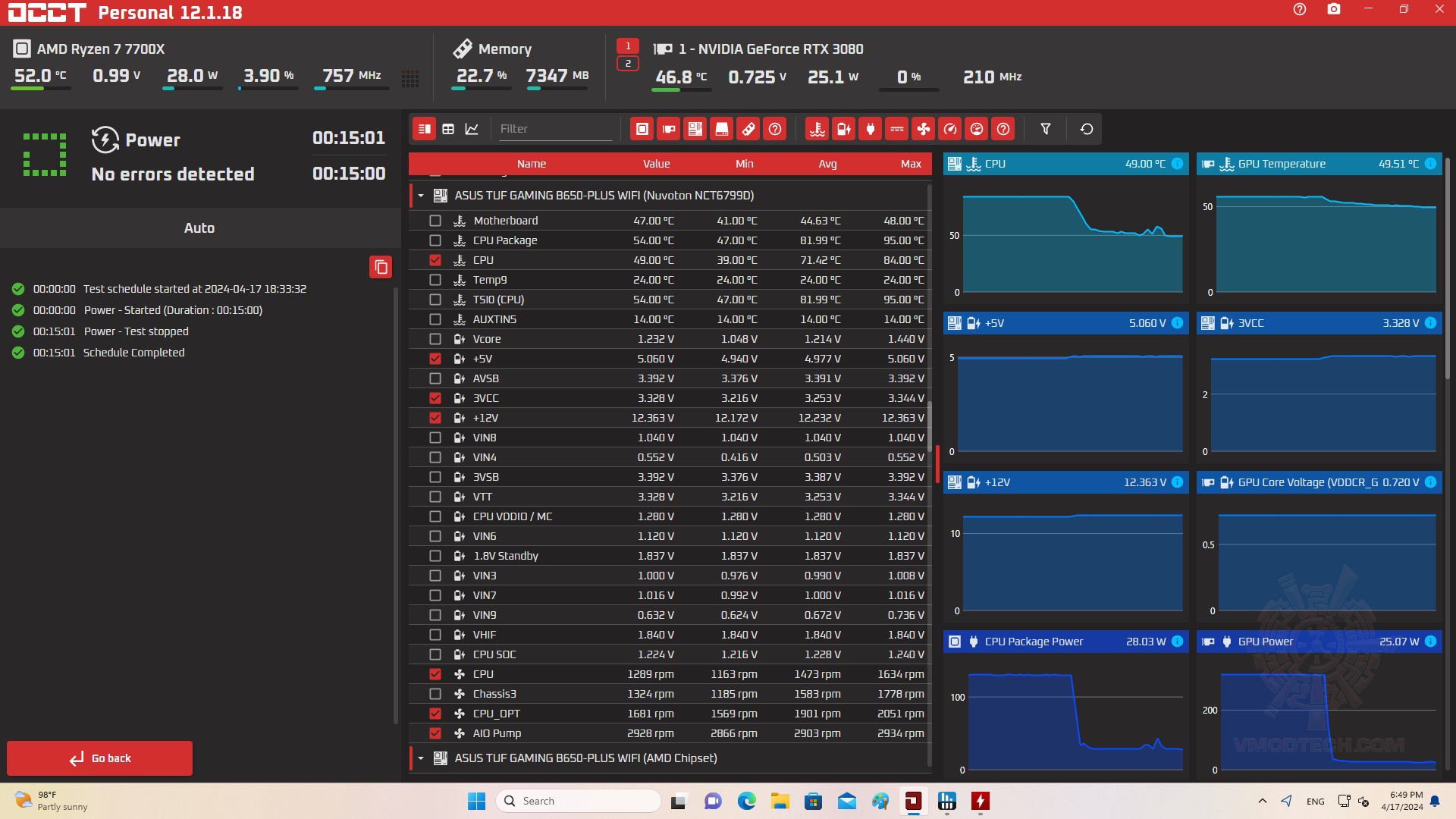The height and width of the screenshot is (819, 1456).
Task: Click the reset statistics refresh icon
Action: (x=1086, y=129)
